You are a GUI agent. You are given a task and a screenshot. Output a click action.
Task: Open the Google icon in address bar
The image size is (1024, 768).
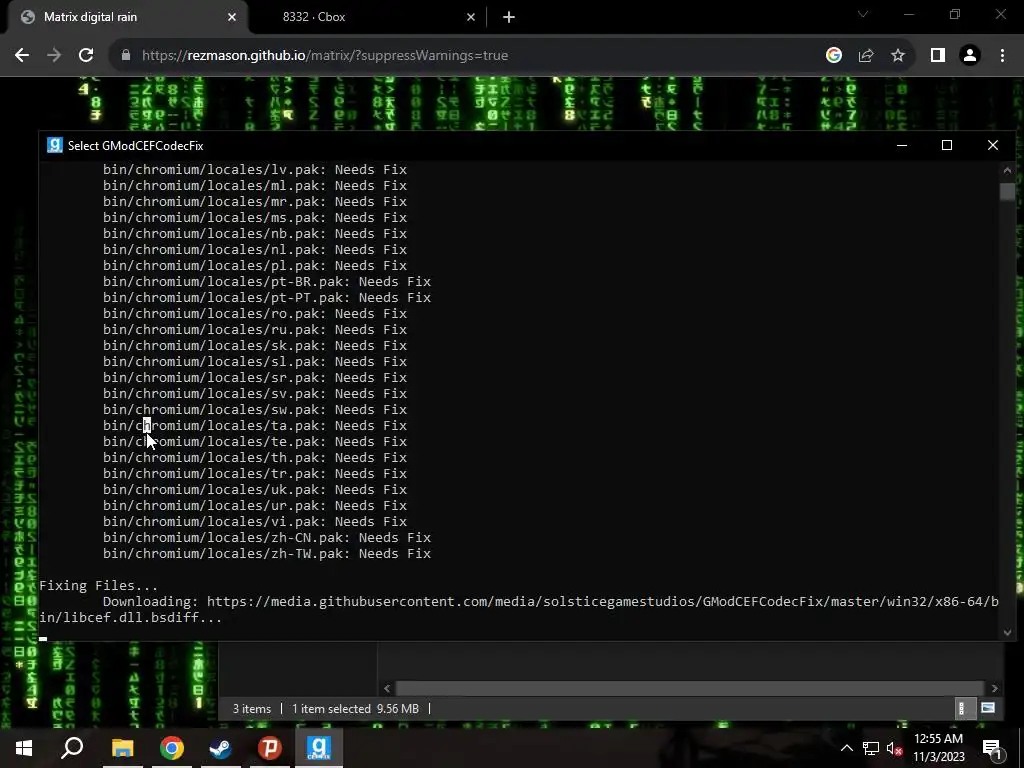[x=833, y=56]
